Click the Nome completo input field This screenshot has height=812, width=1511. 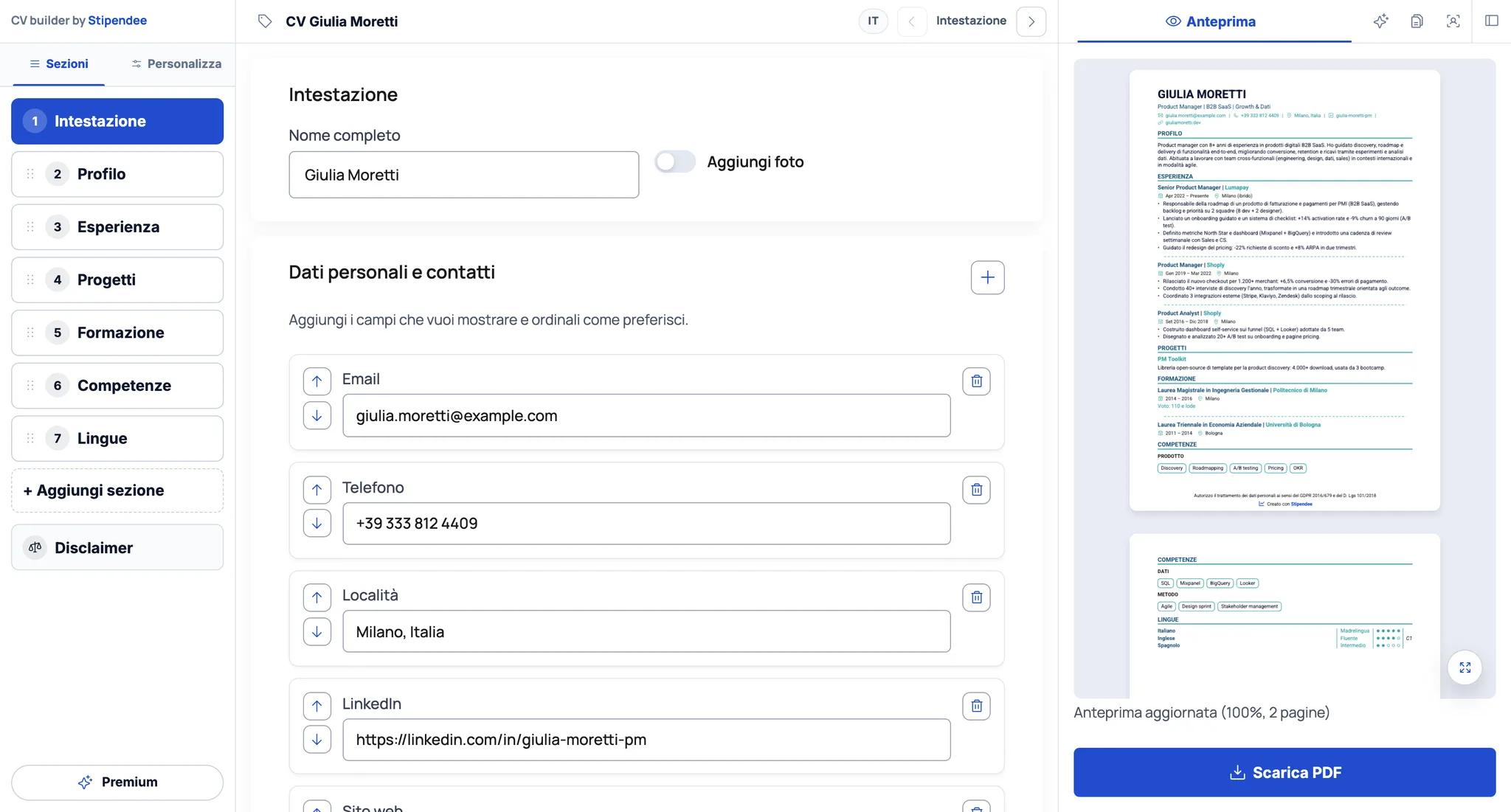tap(463, 175)
